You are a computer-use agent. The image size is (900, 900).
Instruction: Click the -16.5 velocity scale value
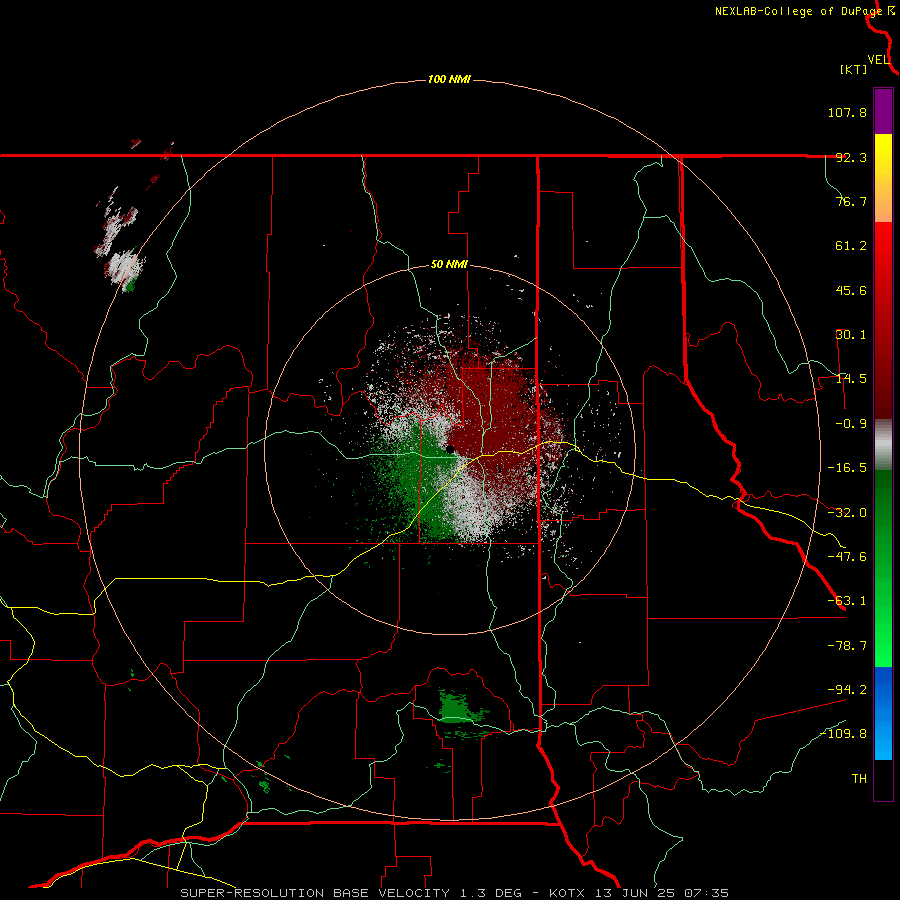847,468
